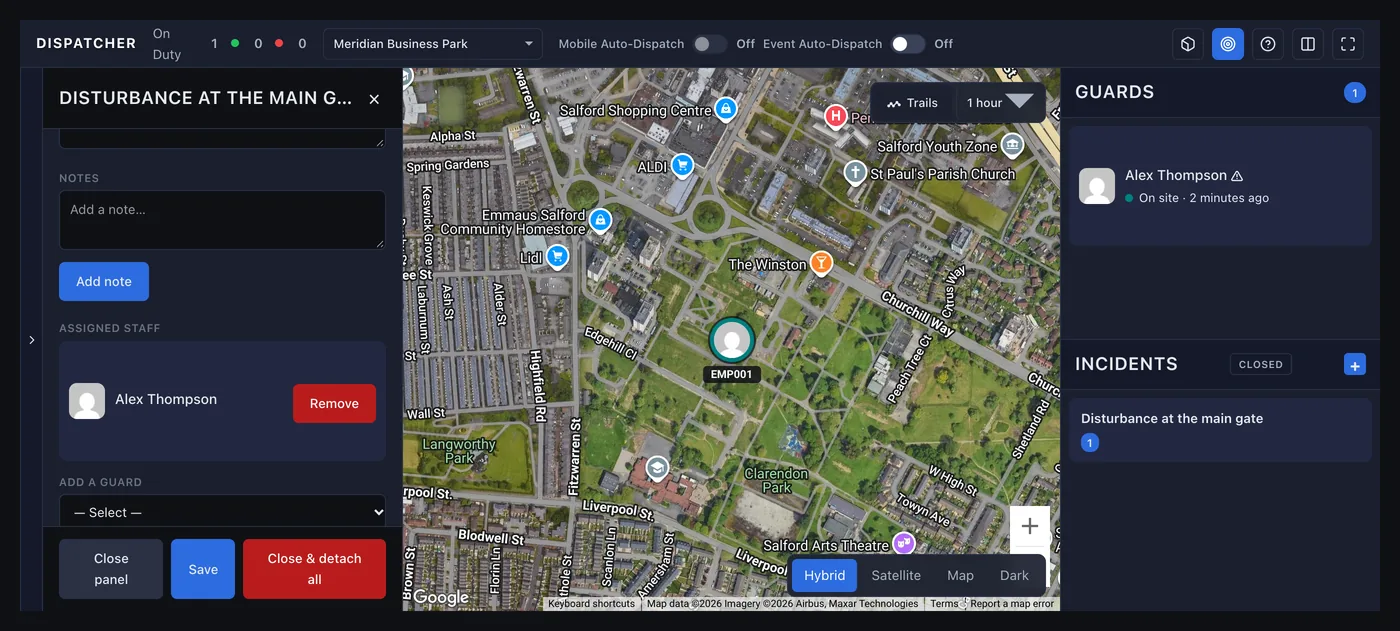Image resolution: width=1400 pixels, height=631 pixels.
Task: Click St Paul's Parish Church pin
Action: coord(855,173)
